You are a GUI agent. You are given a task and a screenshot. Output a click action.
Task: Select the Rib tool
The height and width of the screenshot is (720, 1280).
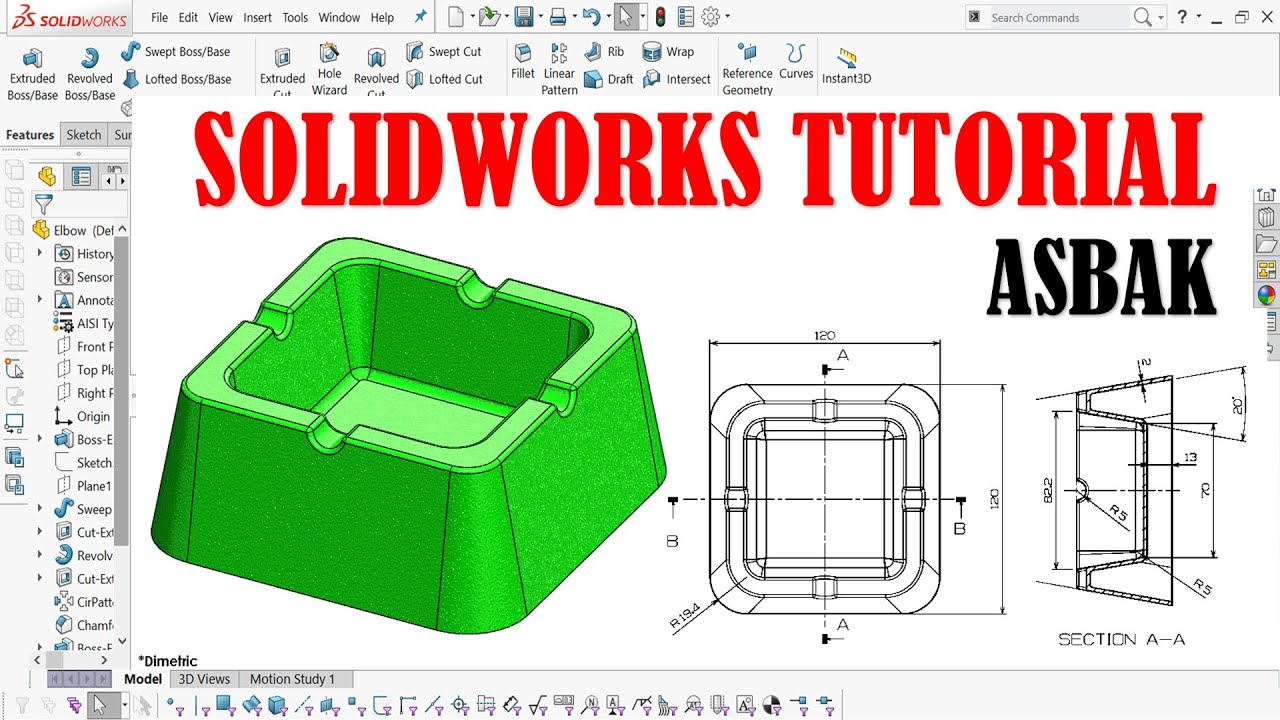click(604, 52)
